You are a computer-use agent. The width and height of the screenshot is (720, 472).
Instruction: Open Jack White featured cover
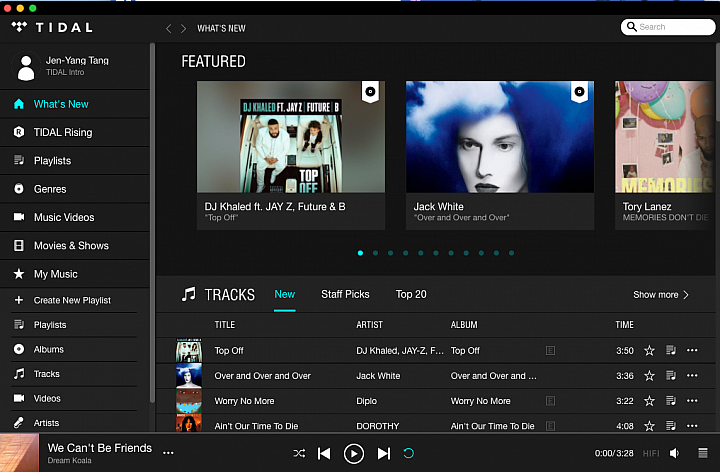(500, 137)
